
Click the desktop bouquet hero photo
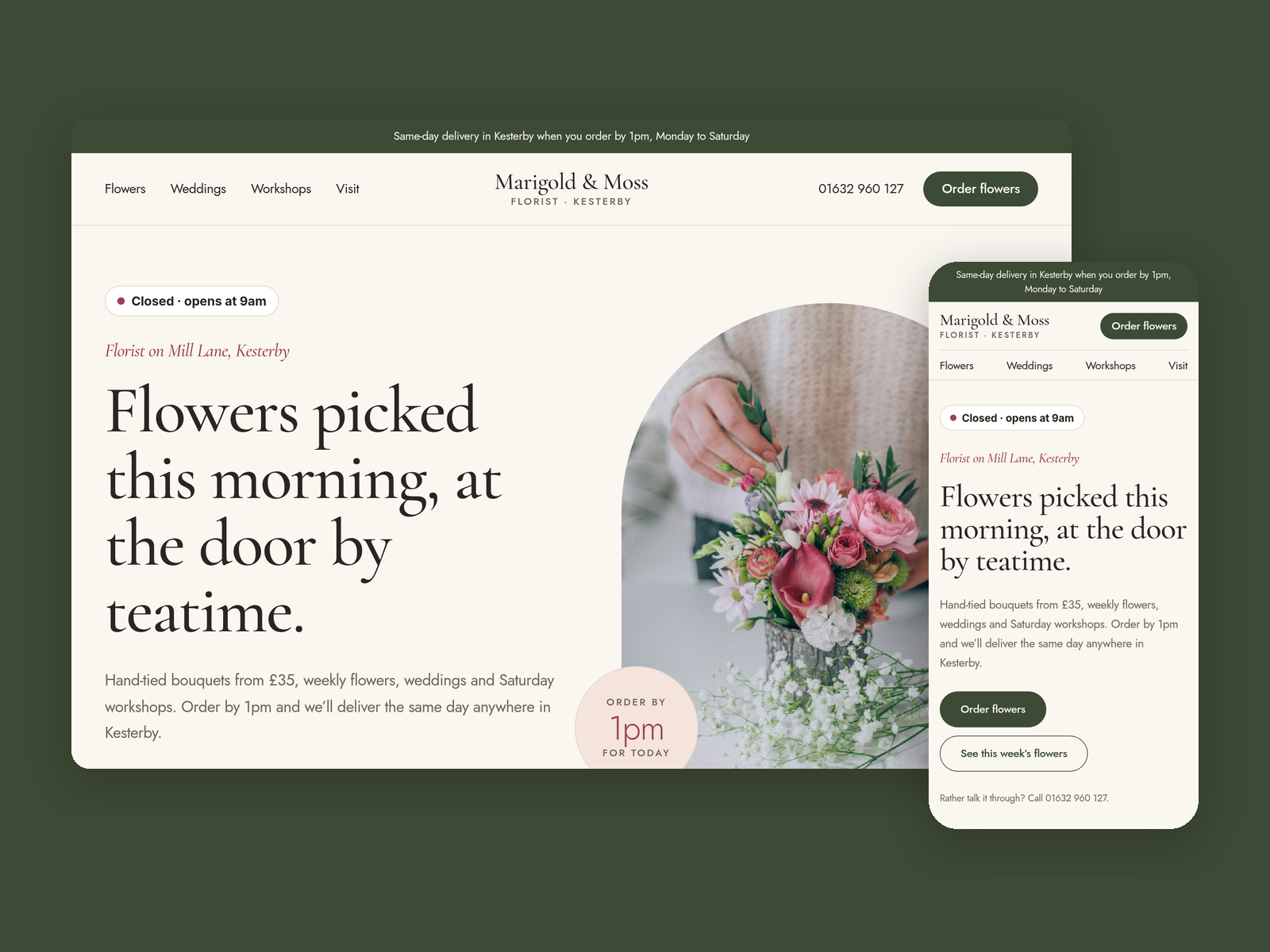click(775, 535)
